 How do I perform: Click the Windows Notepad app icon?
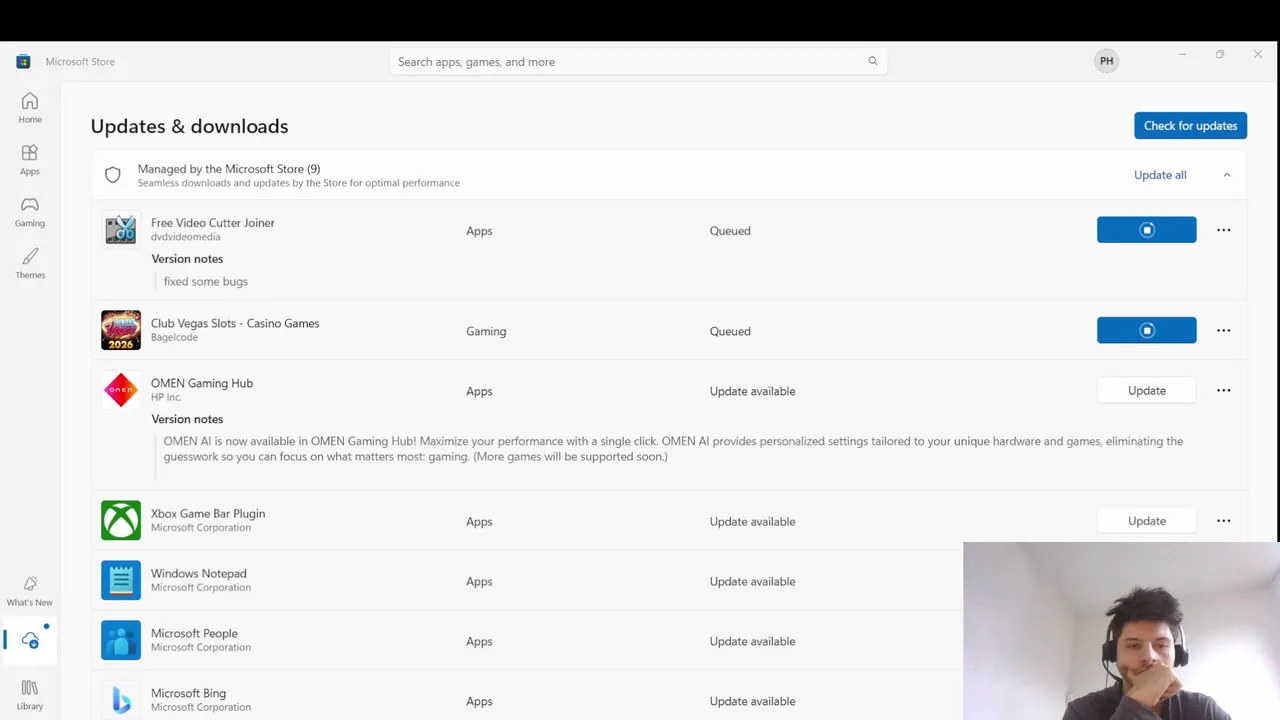pos(121,580)
